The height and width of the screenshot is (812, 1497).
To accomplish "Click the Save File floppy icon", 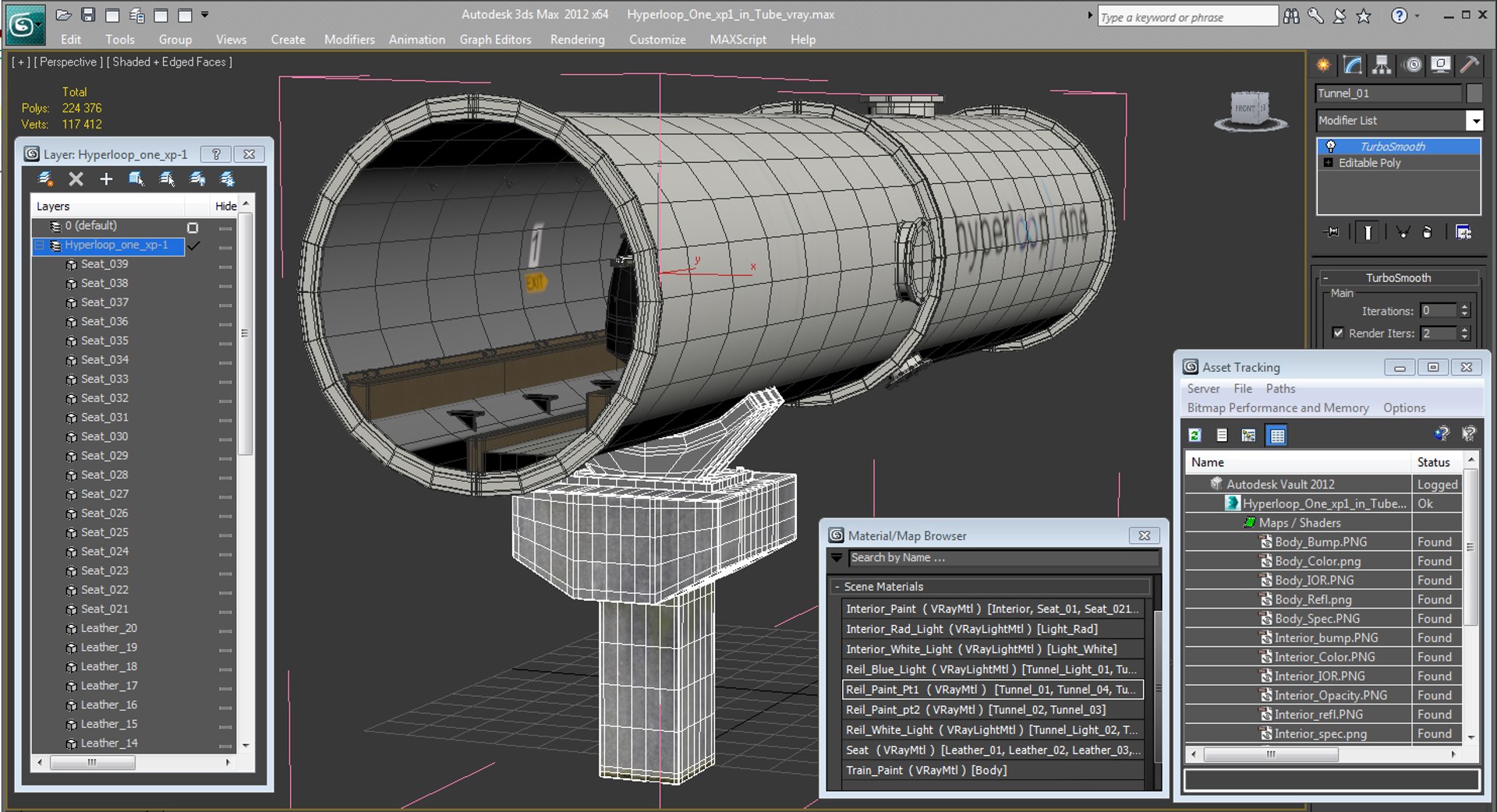I will [x=88, y=15].
